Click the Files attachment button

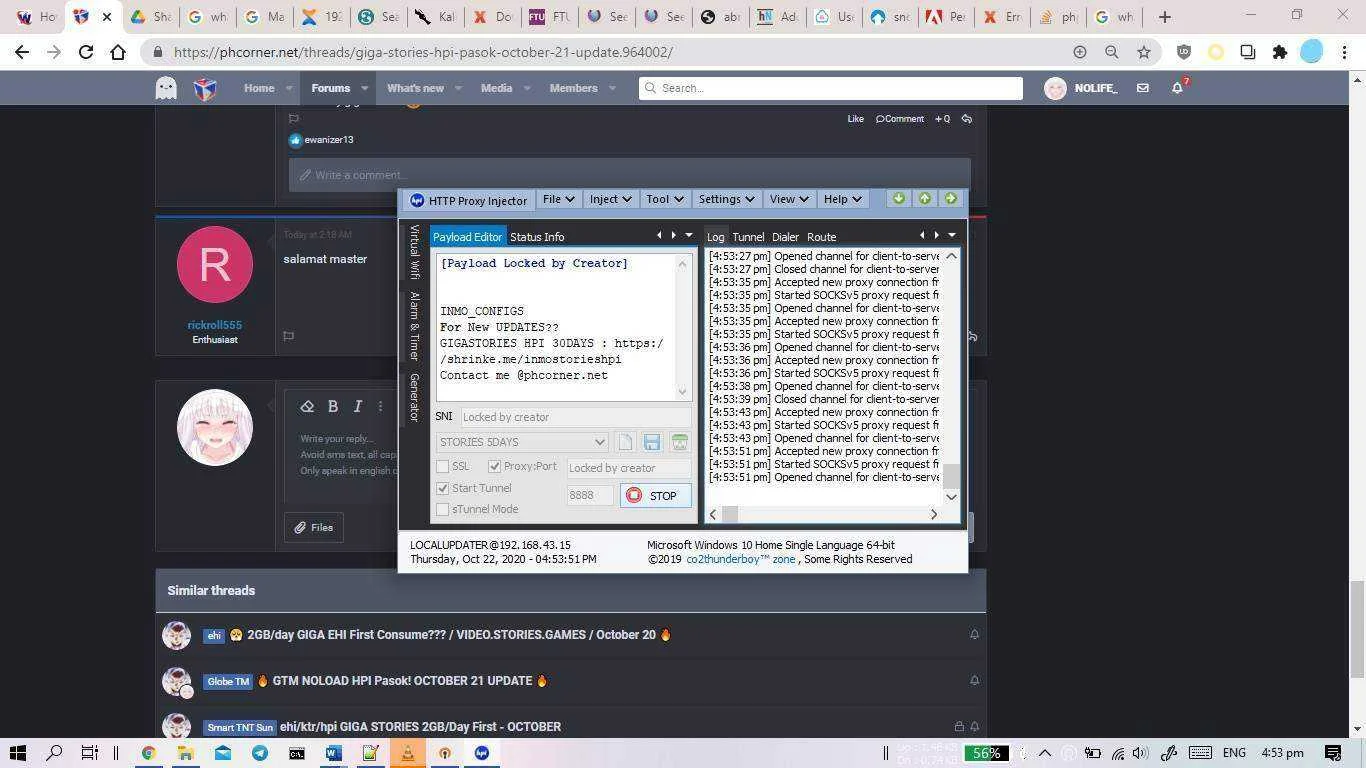tap(314, 527)
